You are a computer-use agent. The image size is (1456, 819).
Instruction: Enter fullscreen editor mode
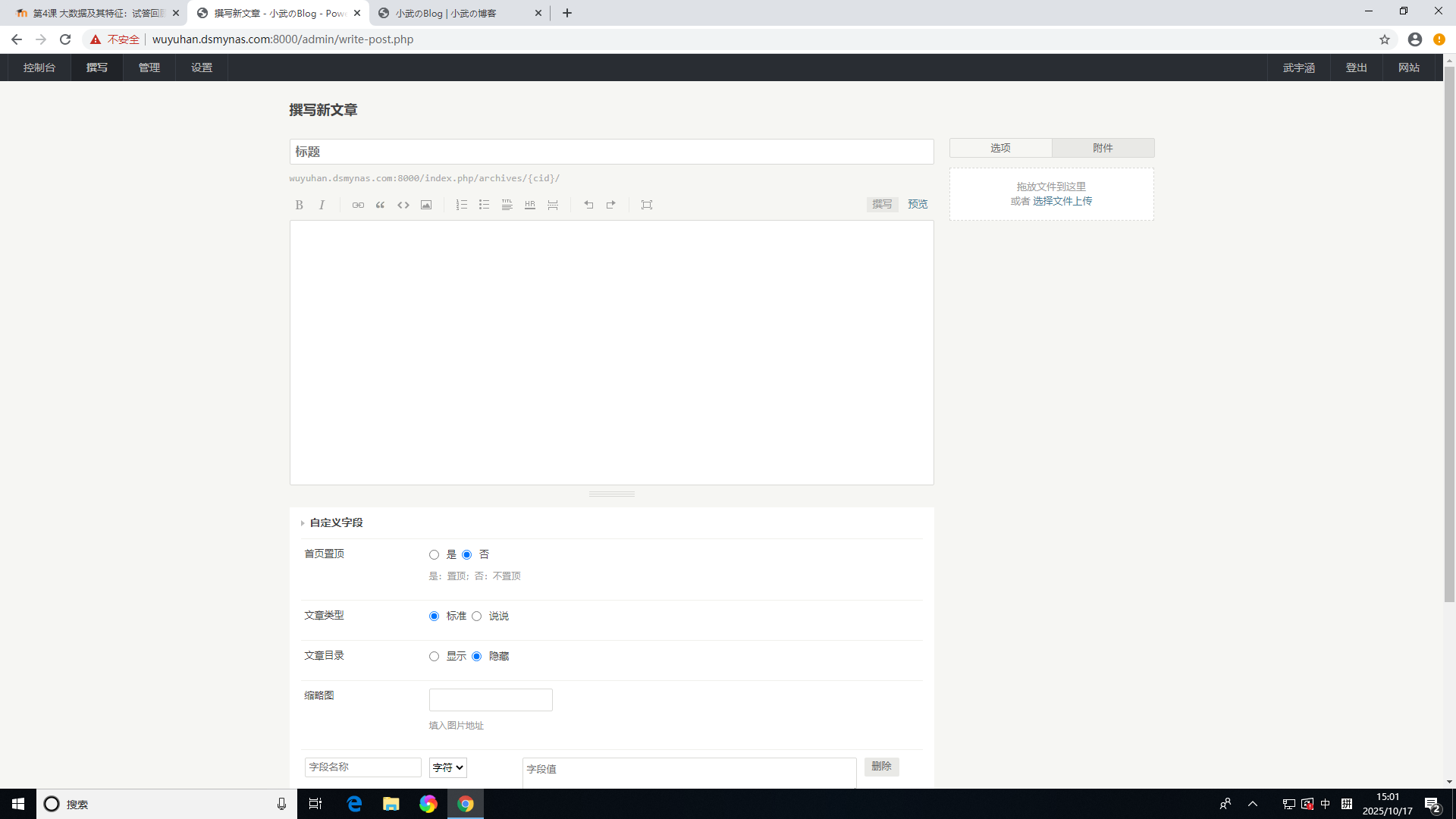click(647, 205)
